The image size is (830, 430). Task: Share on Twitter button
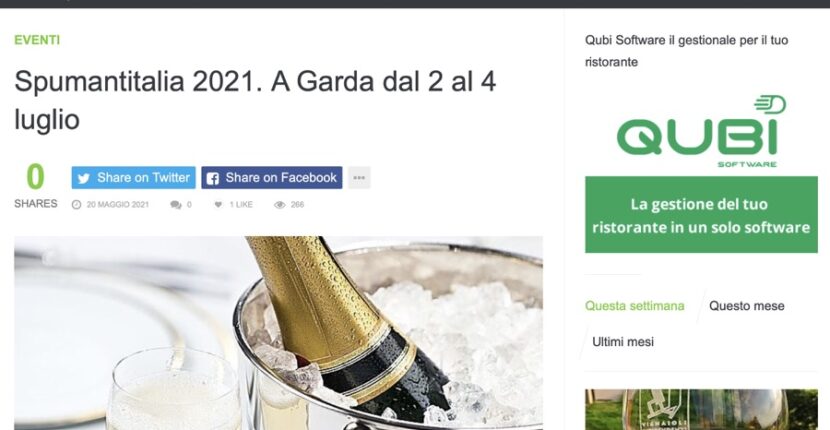coord(133,177)
